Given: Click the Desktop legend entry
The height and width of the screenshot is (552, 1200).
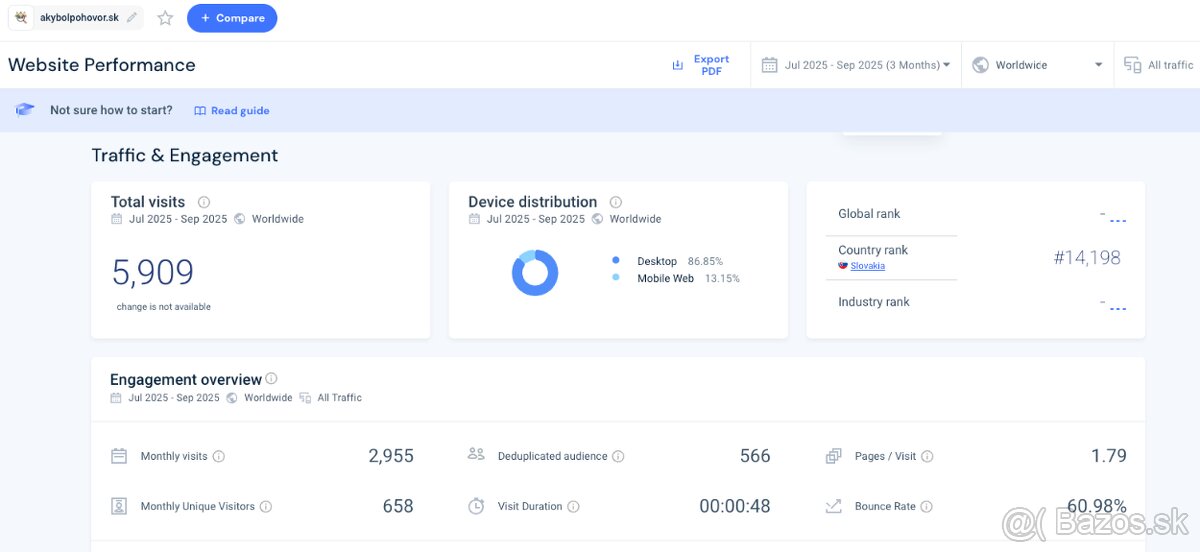Looking at the screenshot, I should click(x=656, y=261).
